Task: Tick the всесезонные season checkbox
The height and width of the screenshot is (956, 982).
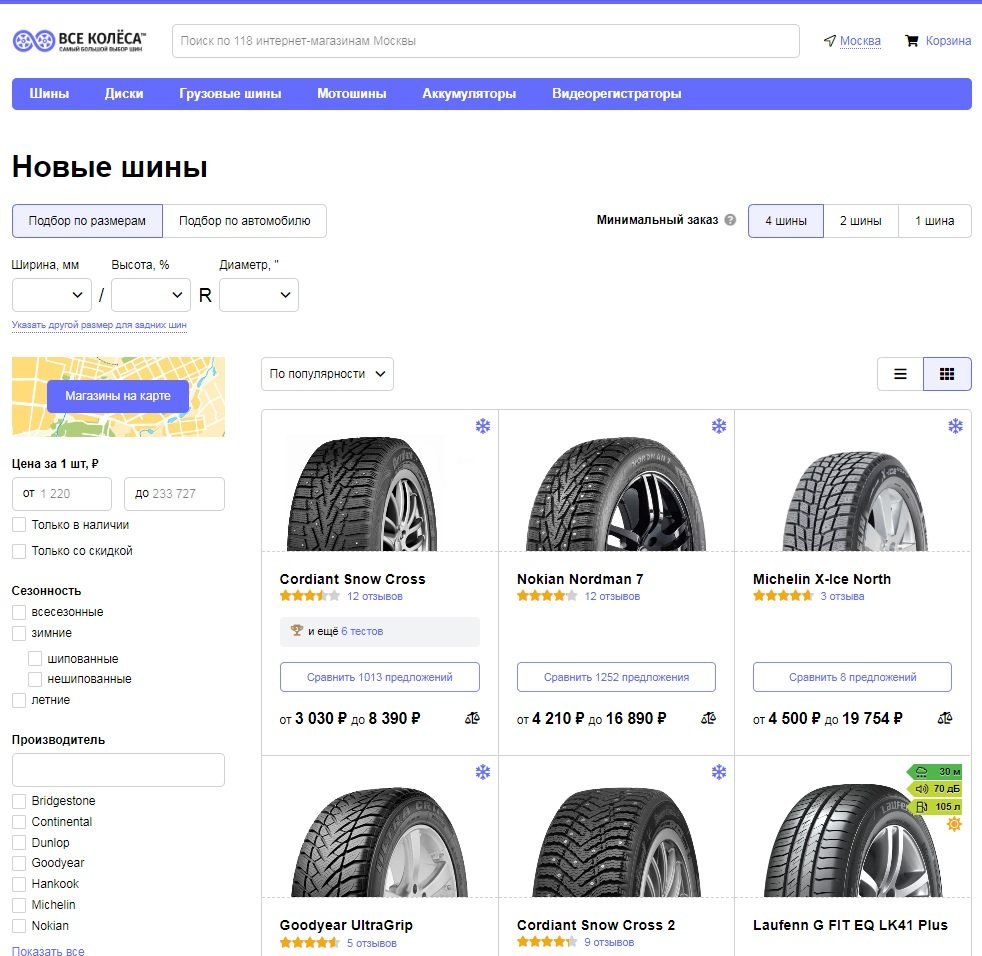Action: tap(19, 612)
